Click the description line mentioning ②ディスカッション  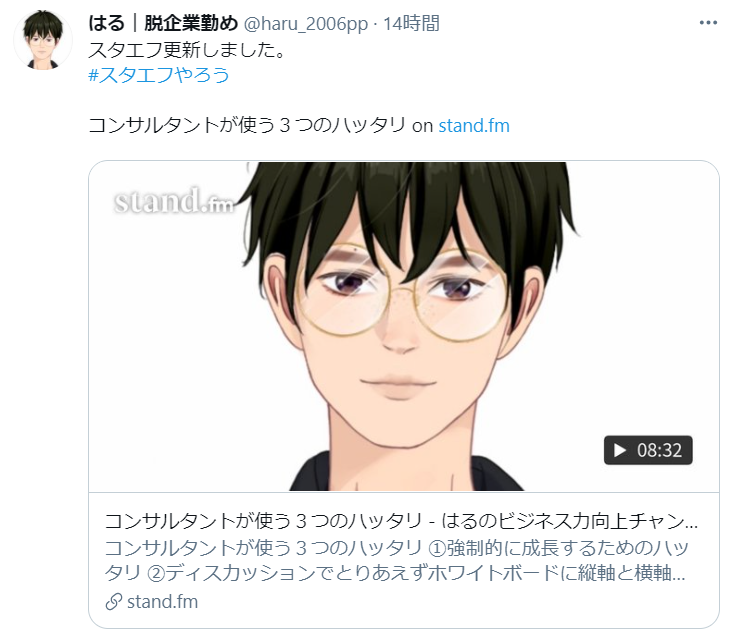395,573
